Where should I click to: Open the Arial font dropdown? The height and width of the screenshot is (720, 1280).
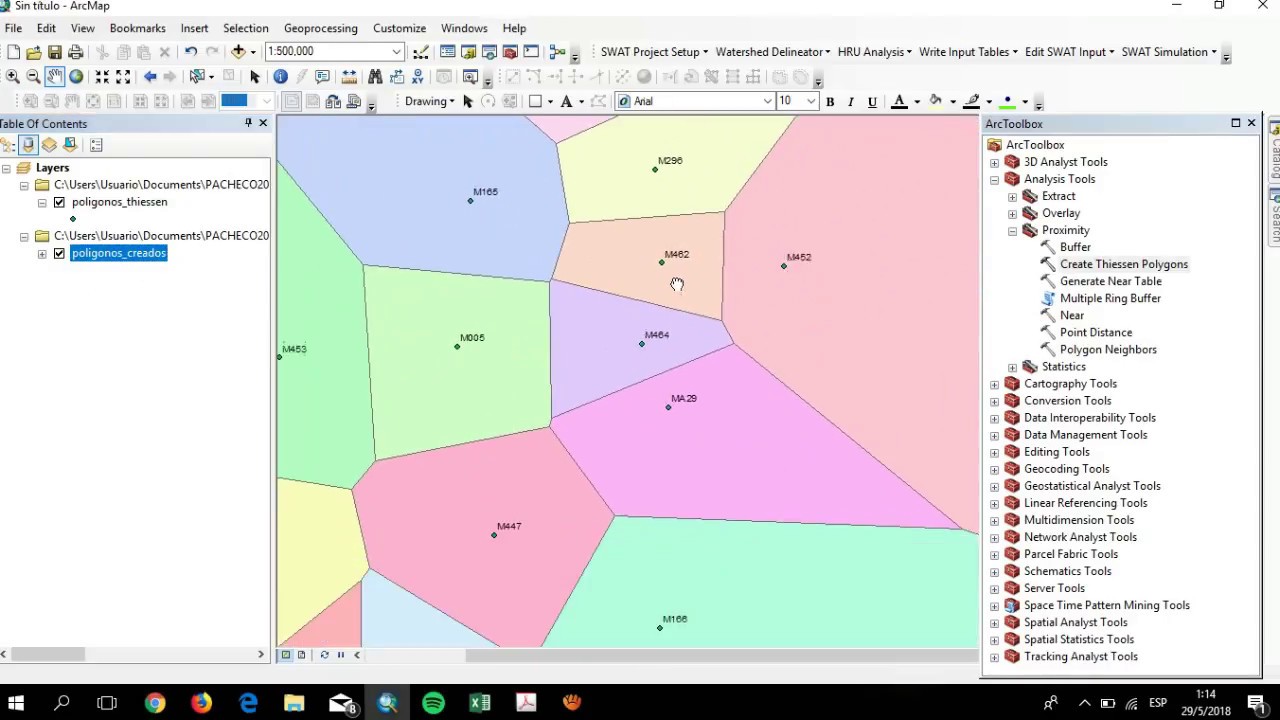768,101
